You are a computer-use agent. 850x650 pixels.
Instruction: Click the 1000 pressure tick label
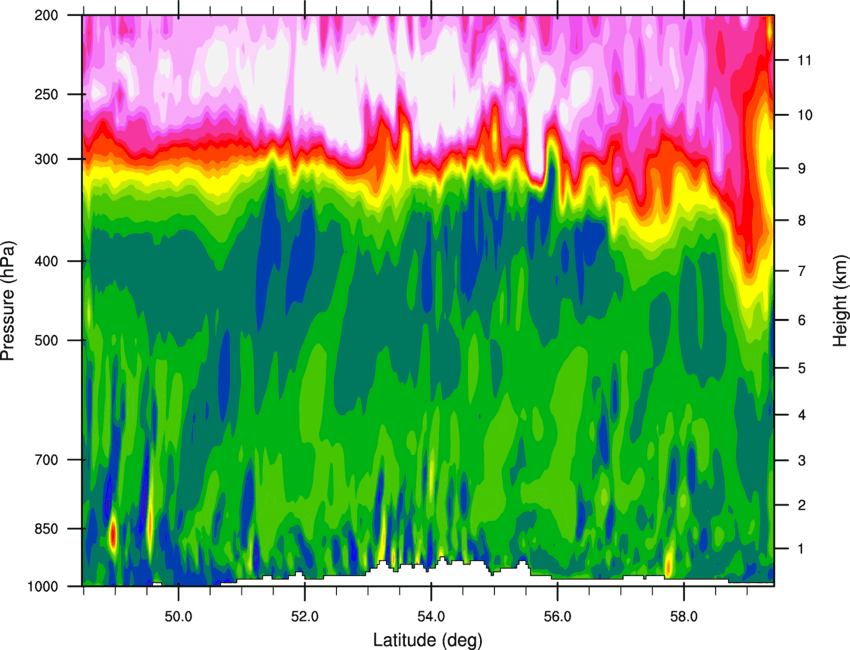coord(43,587)
